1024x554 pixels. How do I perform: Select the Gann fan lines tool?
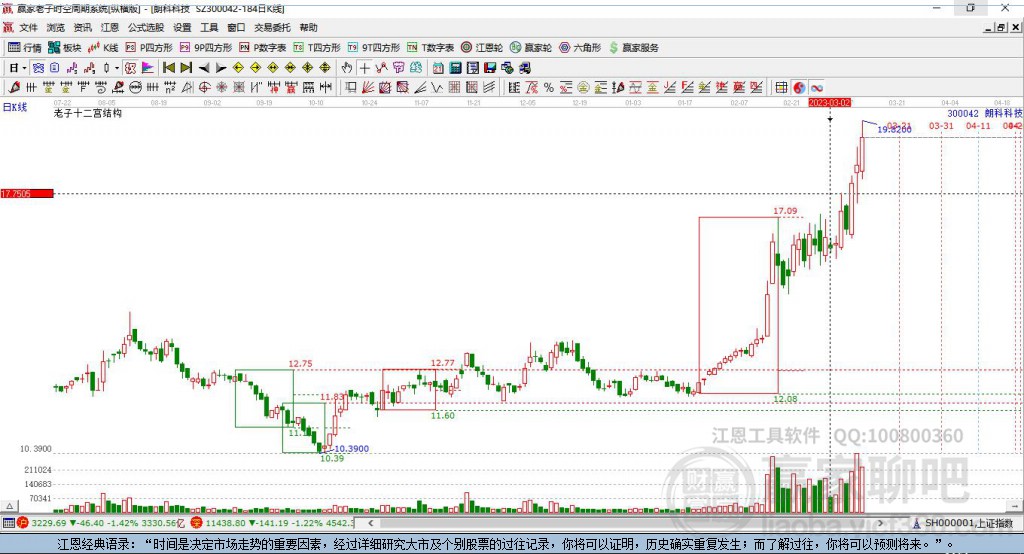click(368, 88)
